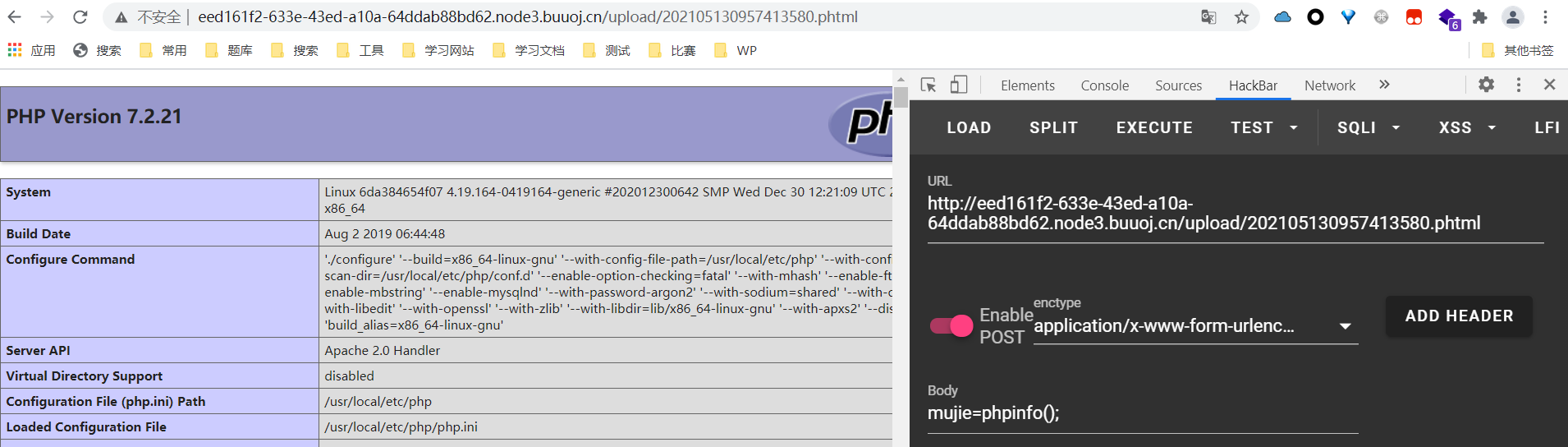This screenshot has width=1568, height=447.
Task: Click the Chrome profile avatar icon
Action: (x=1512, y=17)
